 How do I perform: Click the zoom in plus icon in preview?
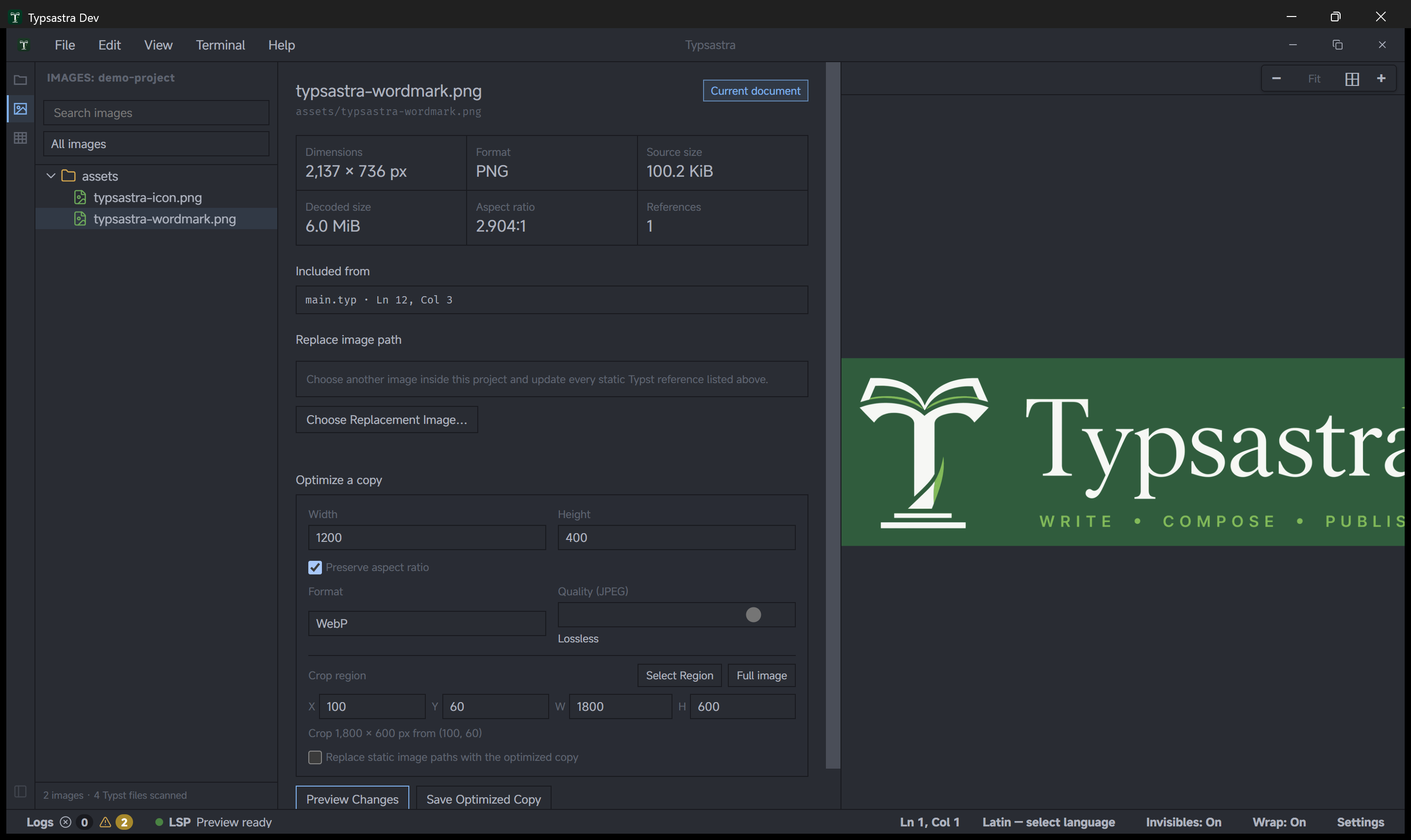click(x=1381, y=78)
